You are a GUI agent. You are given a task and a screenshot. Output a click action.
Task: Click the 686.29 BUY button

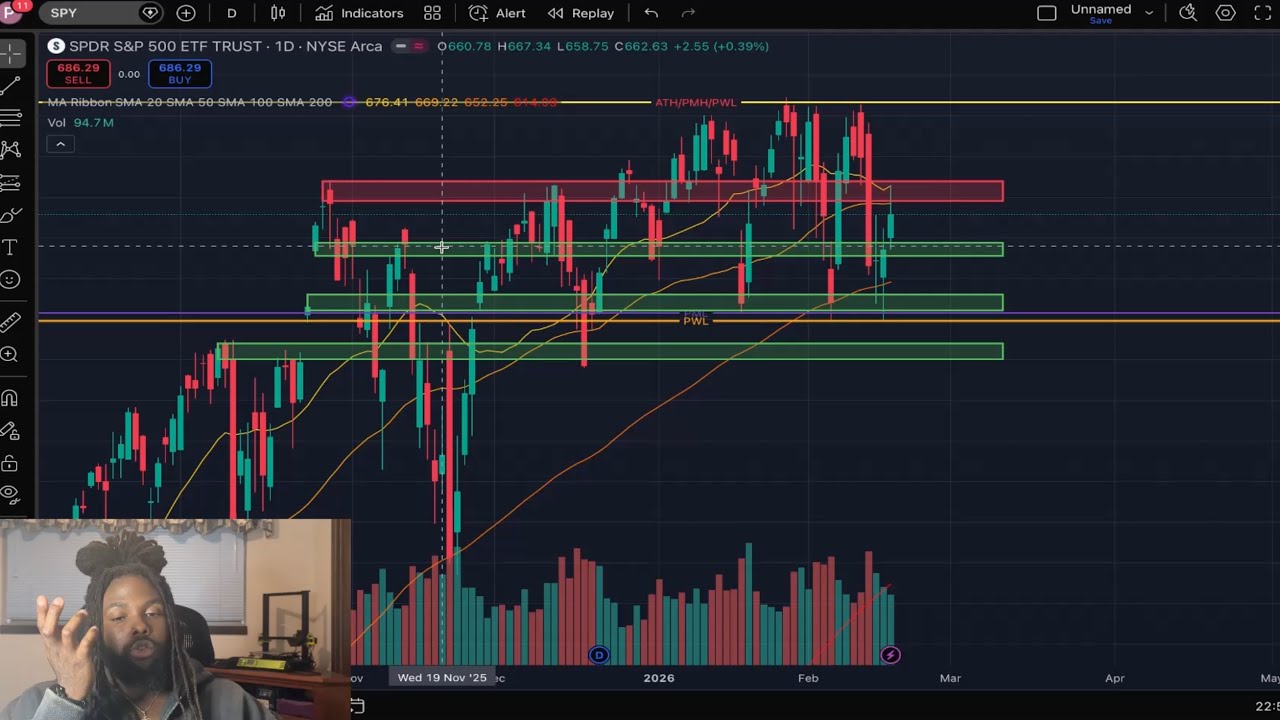[x=180, y=73]
